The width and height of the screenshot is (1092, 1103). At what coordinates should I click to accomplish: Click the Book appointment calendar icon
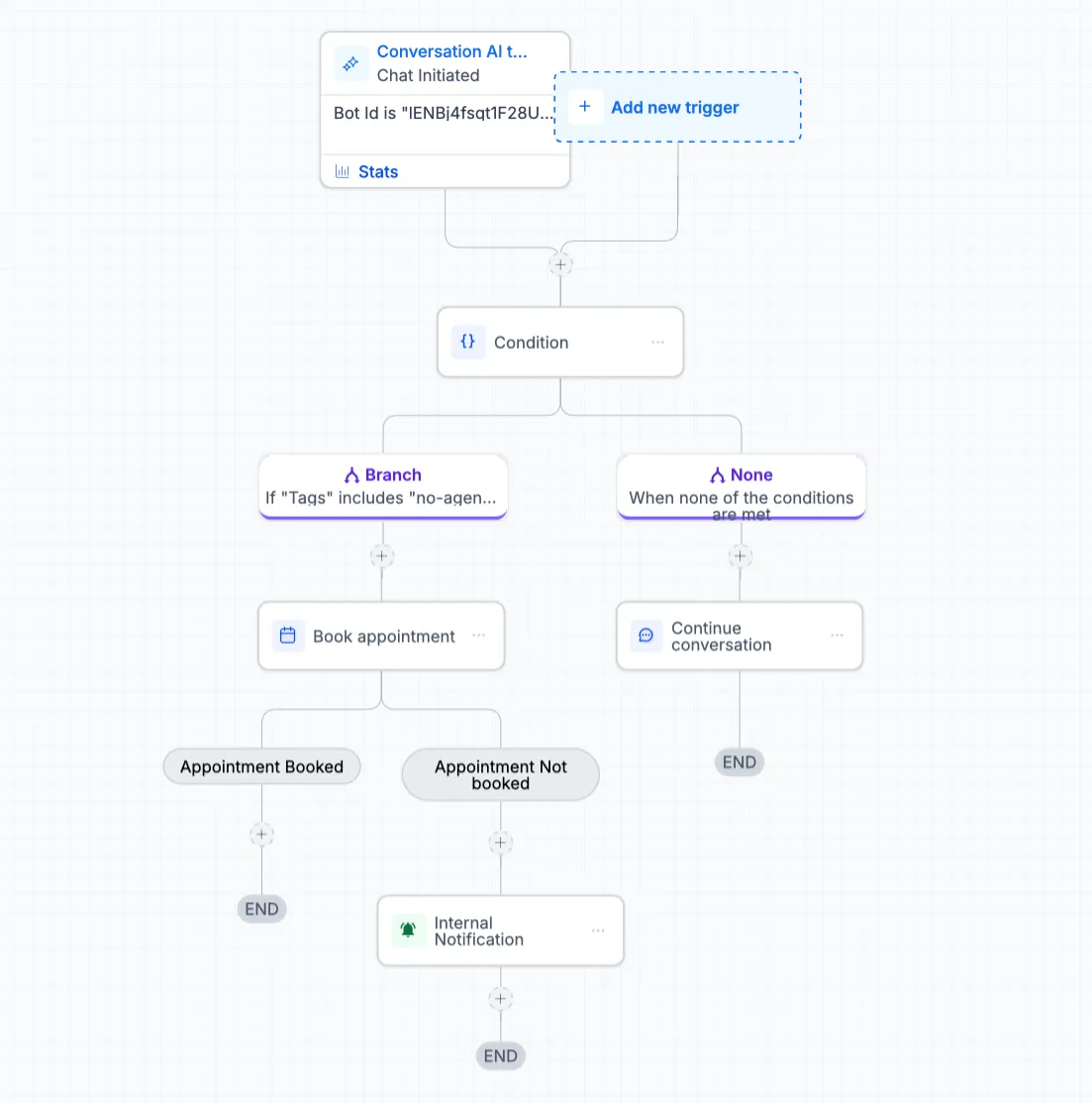[288, 636]
